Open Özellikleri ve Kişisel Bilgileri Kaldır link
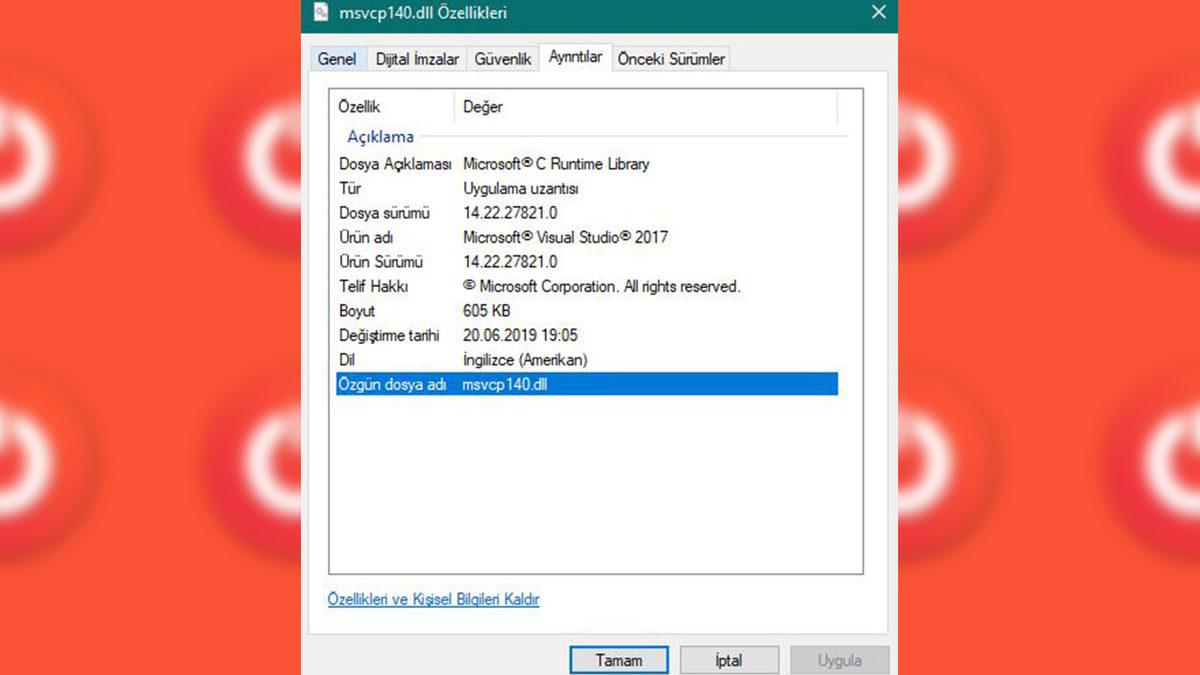The image size is (1200, 675). coord(433,599)
